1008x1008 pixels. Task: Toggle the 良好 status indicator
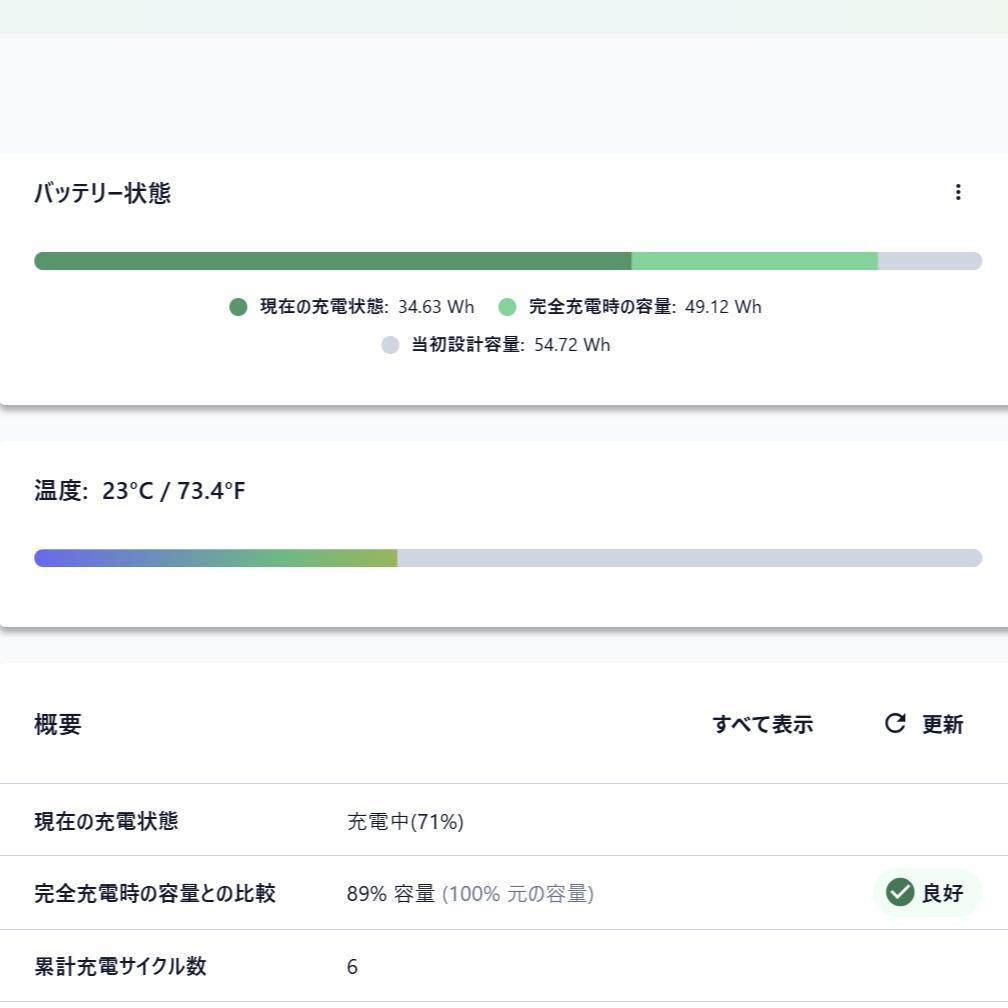click(x=926, y=892)
